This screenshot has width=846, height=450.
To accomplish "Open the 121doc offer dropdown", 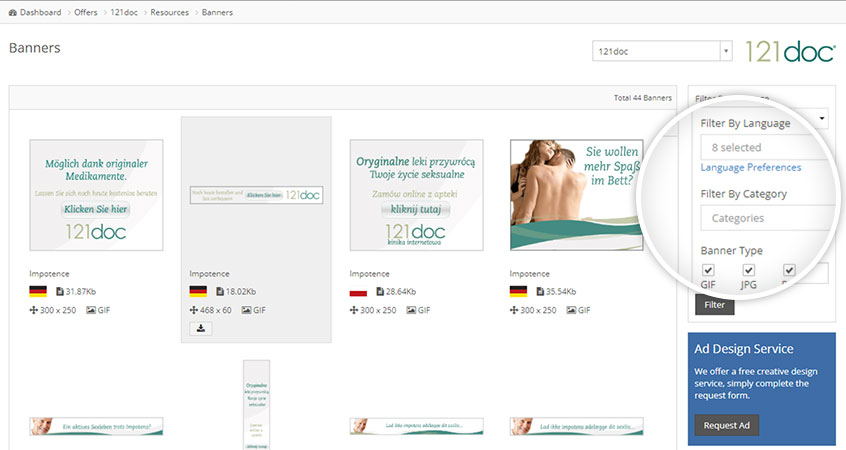I will [x=662, y=51].
